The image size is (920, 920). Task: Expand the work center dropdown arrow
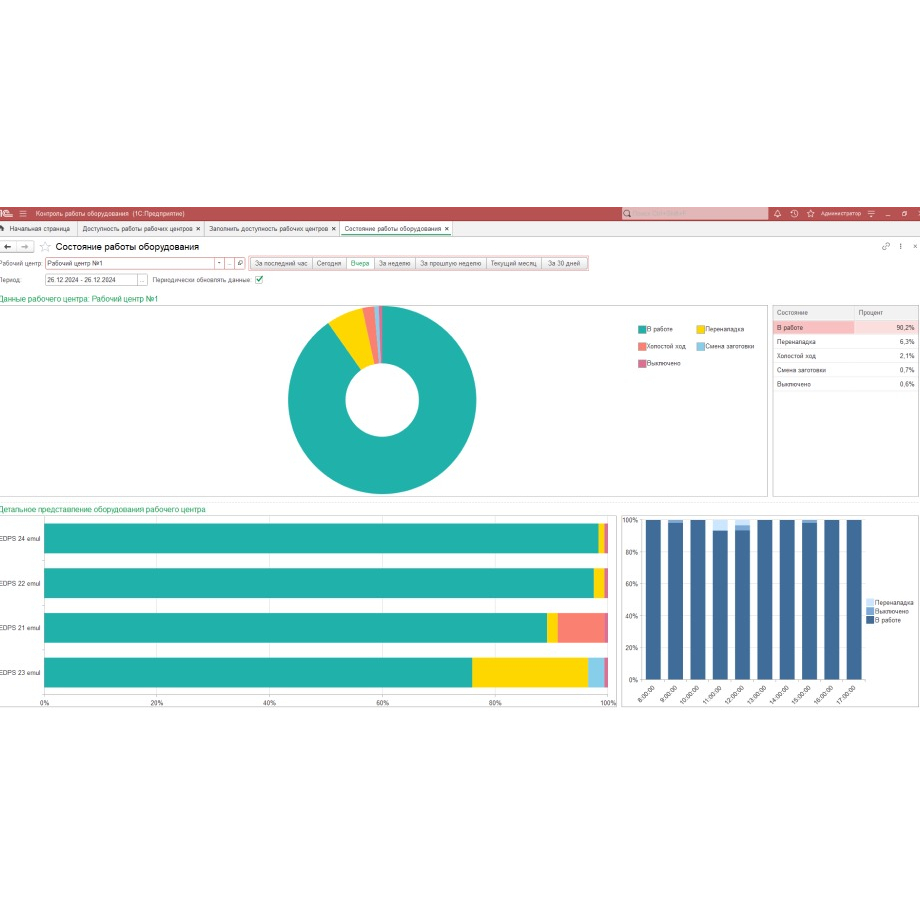point(218,263)
